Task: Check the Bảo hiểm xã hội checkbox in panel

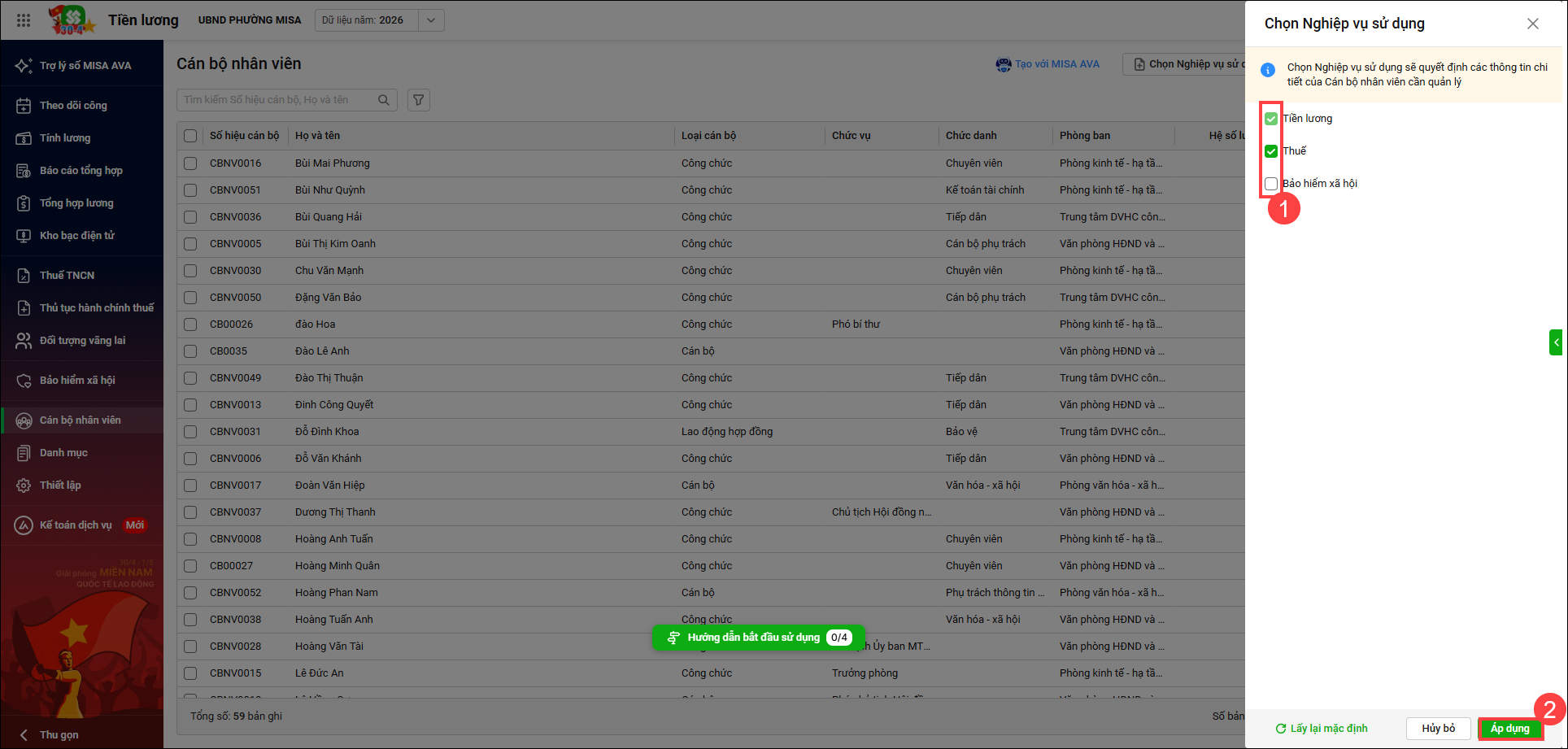Action: [1271, 184]
